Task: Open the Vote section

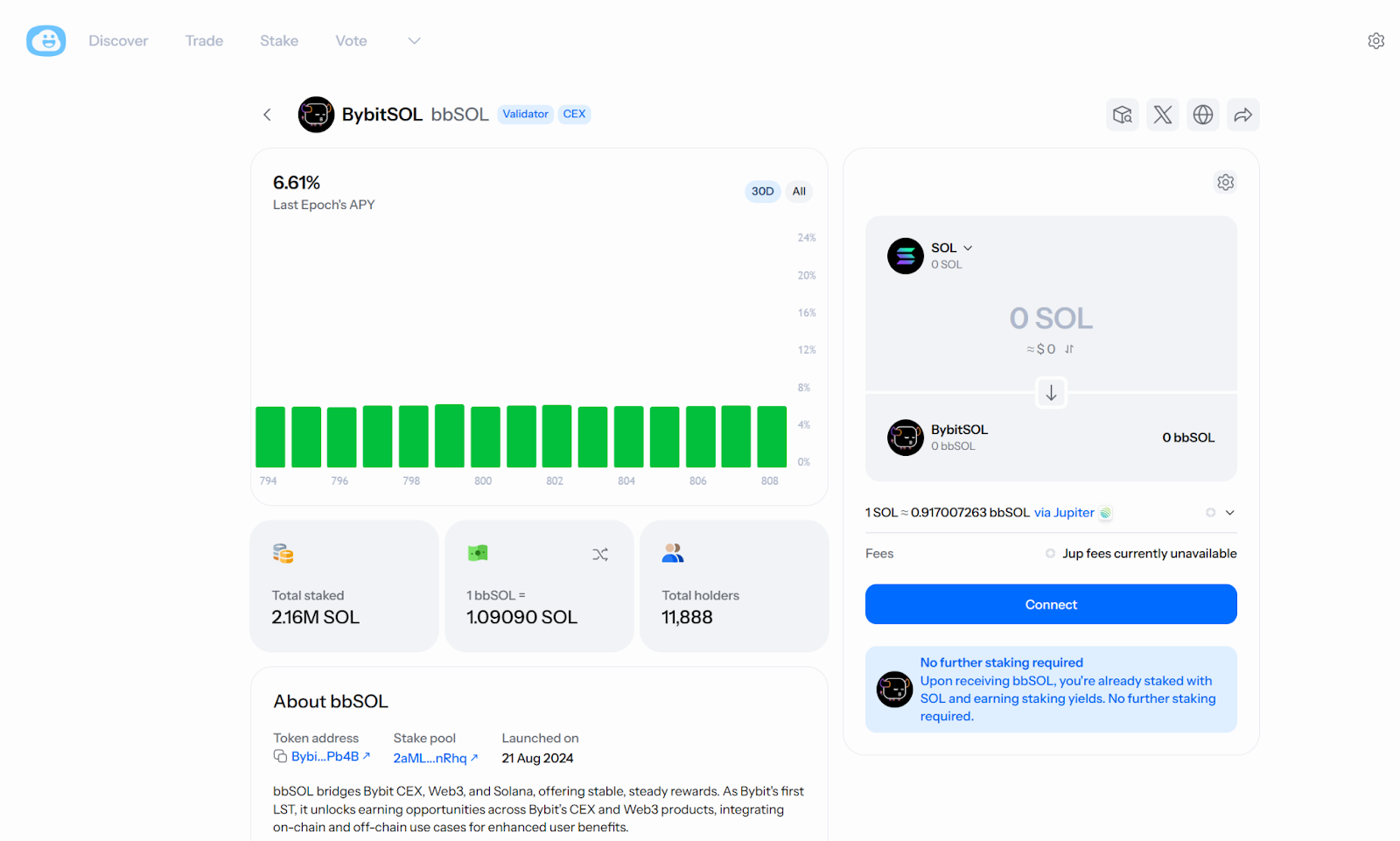Action: click(x=351, y=40)
